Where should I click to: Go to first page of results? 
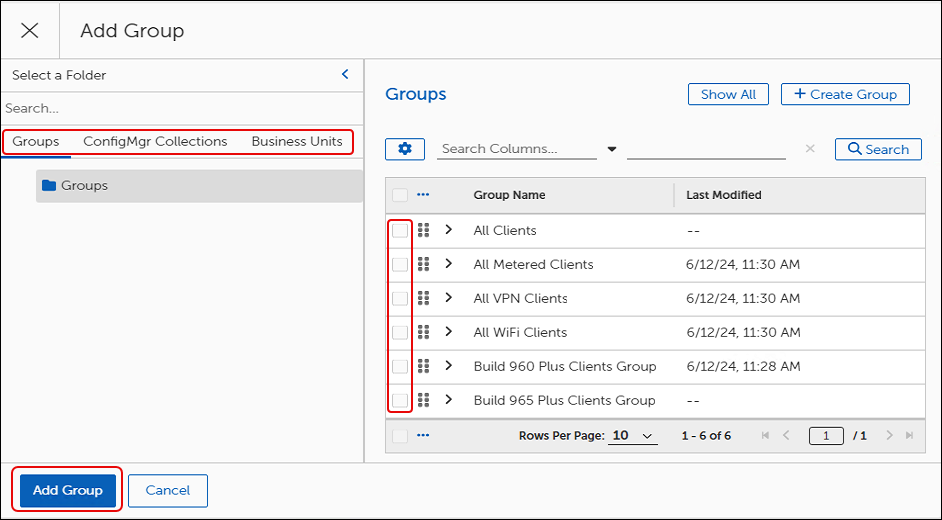tap(765, 435)
